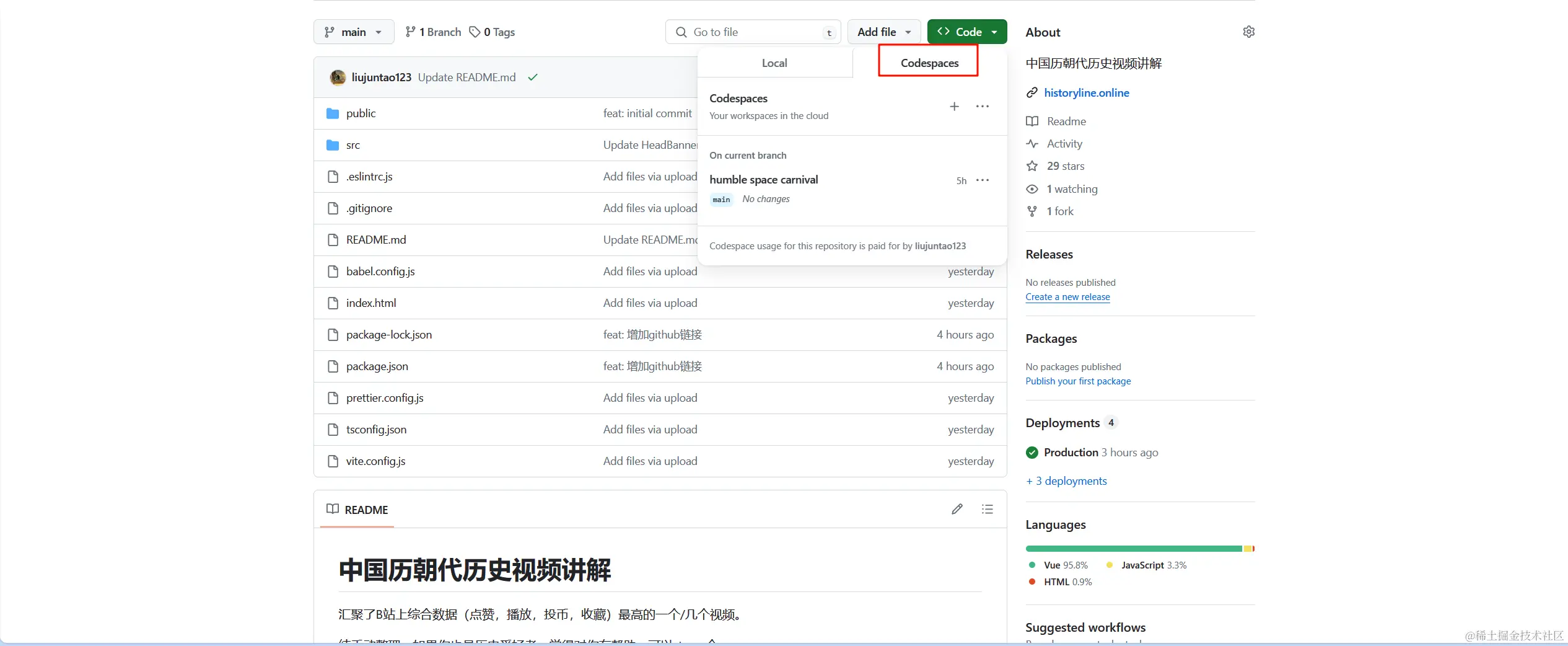
Task: Click the package.json file icon
Action: [333, 366]
